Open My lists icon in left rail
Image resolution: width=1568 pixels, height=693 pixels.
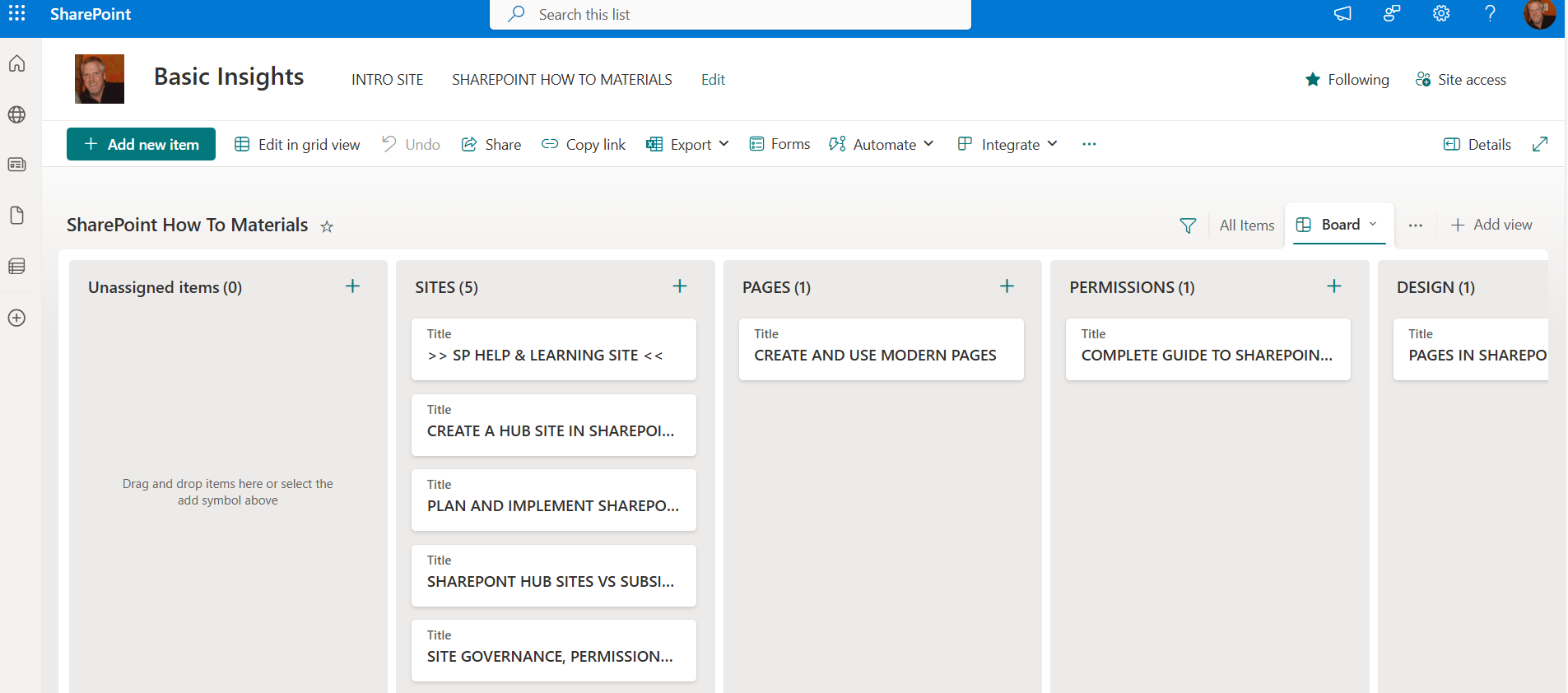(16, 267)
